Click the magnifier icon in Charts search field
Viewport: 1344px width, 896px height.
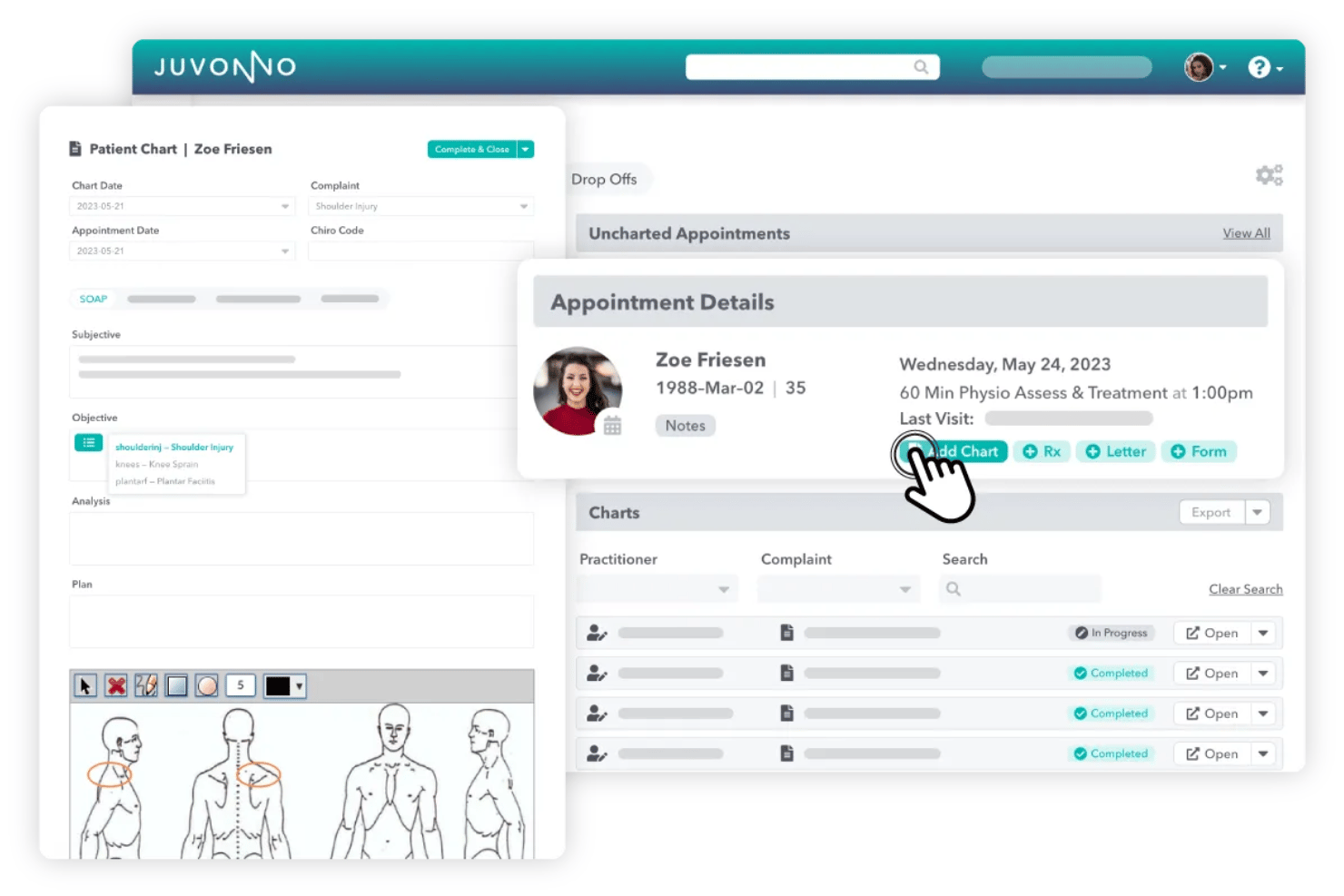(954, 589)
